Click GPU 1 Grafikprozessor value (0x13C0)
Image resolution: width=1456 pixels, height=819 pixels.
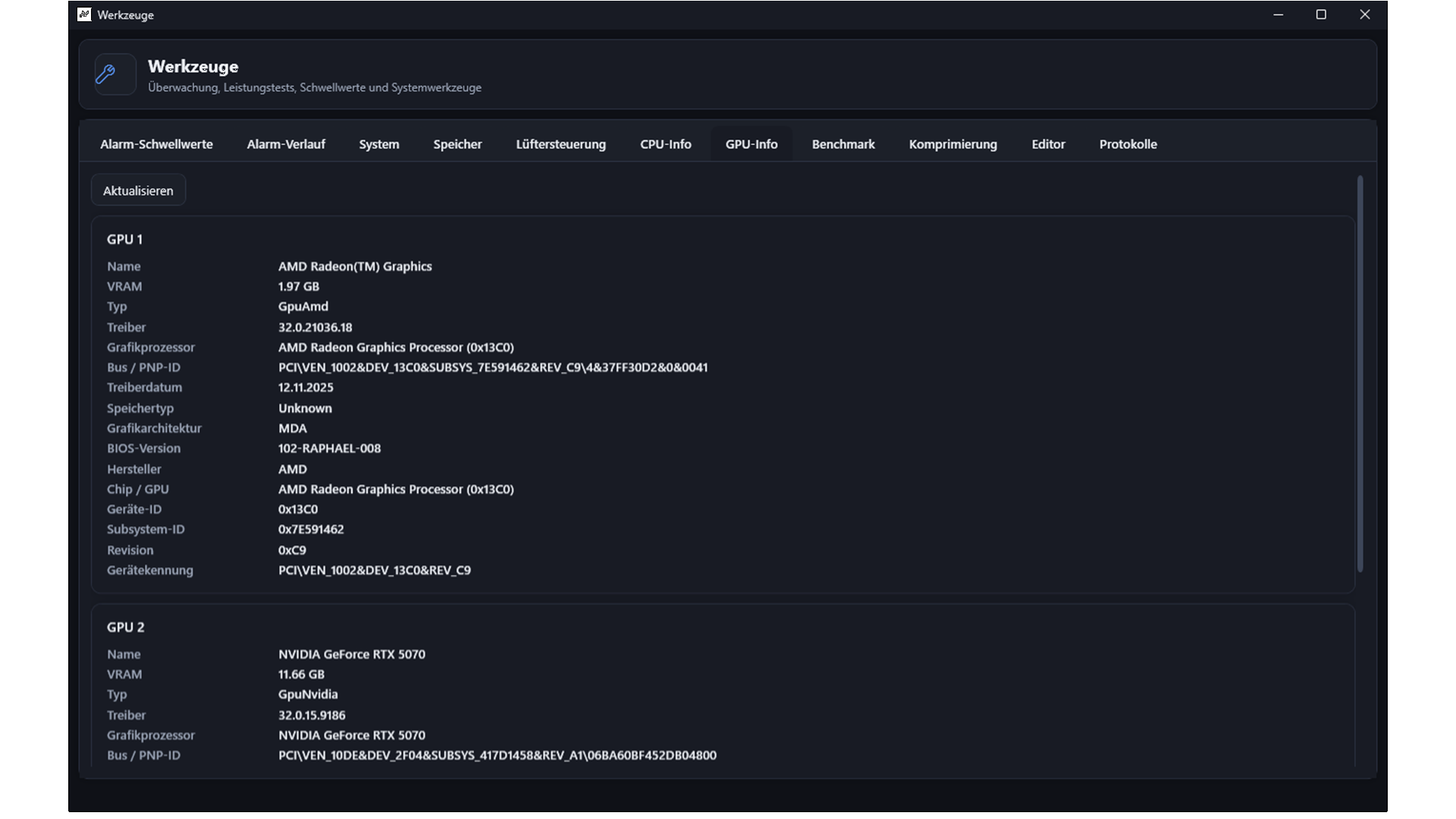point(396,347)
